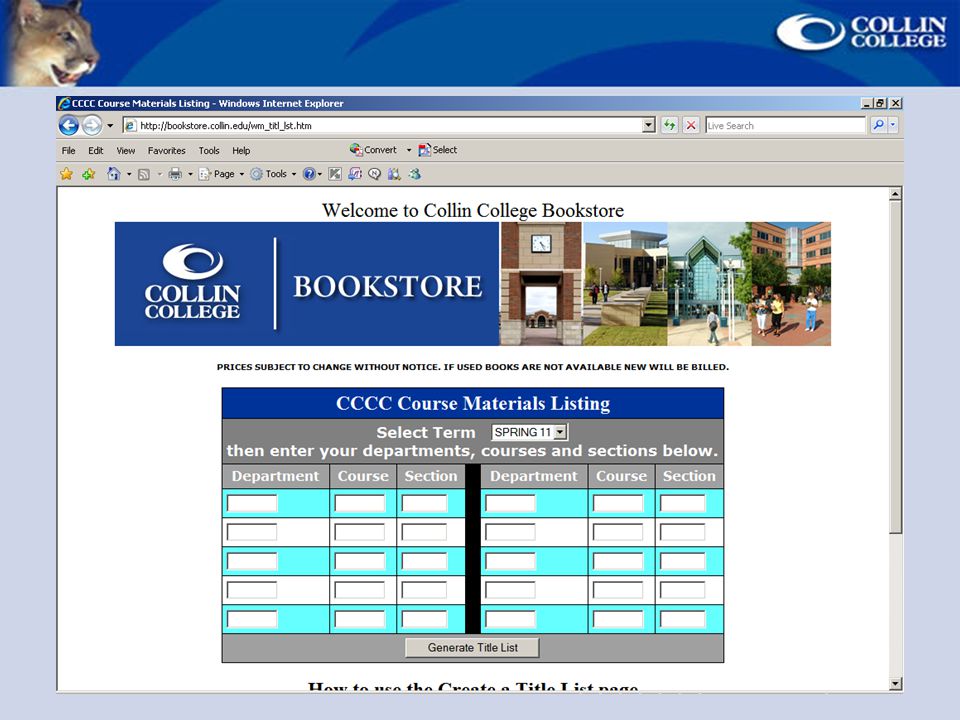Image resolution: width=960 pixels, height=720 pixels.
Task: Click the browser Back arrow button
Action: (69, 126)
